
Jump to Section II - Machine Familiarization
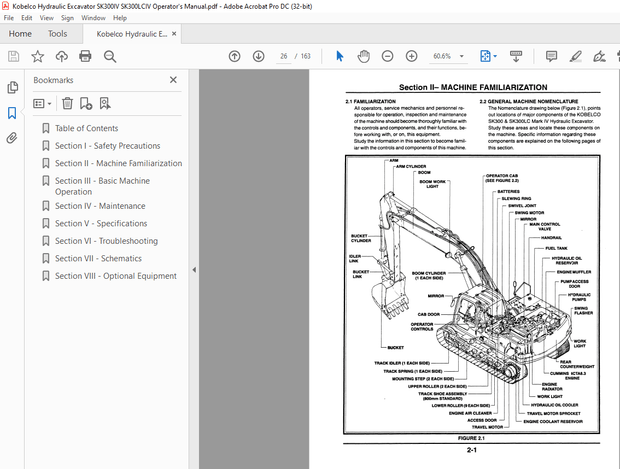pyautogui.click(x=118, y=163)
